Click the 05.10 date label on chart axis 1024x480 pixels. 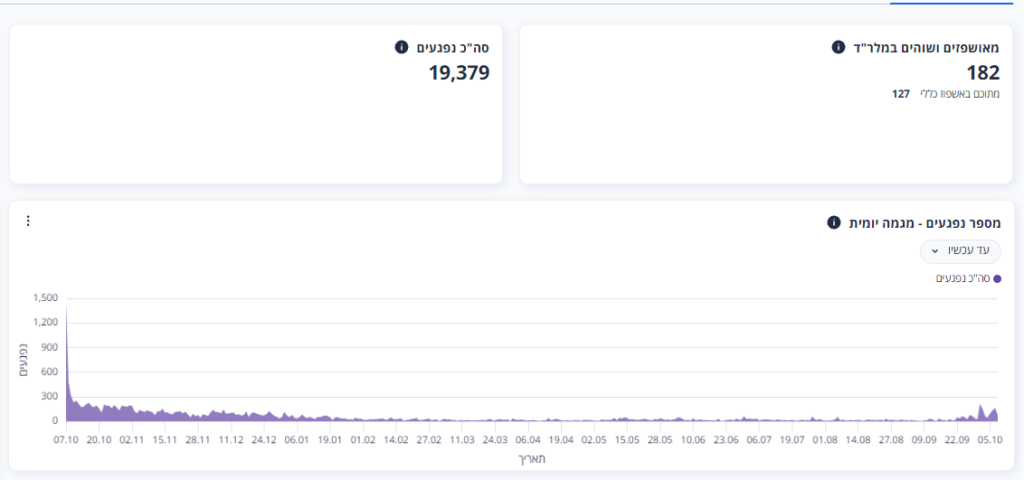(x=989, y=440)
